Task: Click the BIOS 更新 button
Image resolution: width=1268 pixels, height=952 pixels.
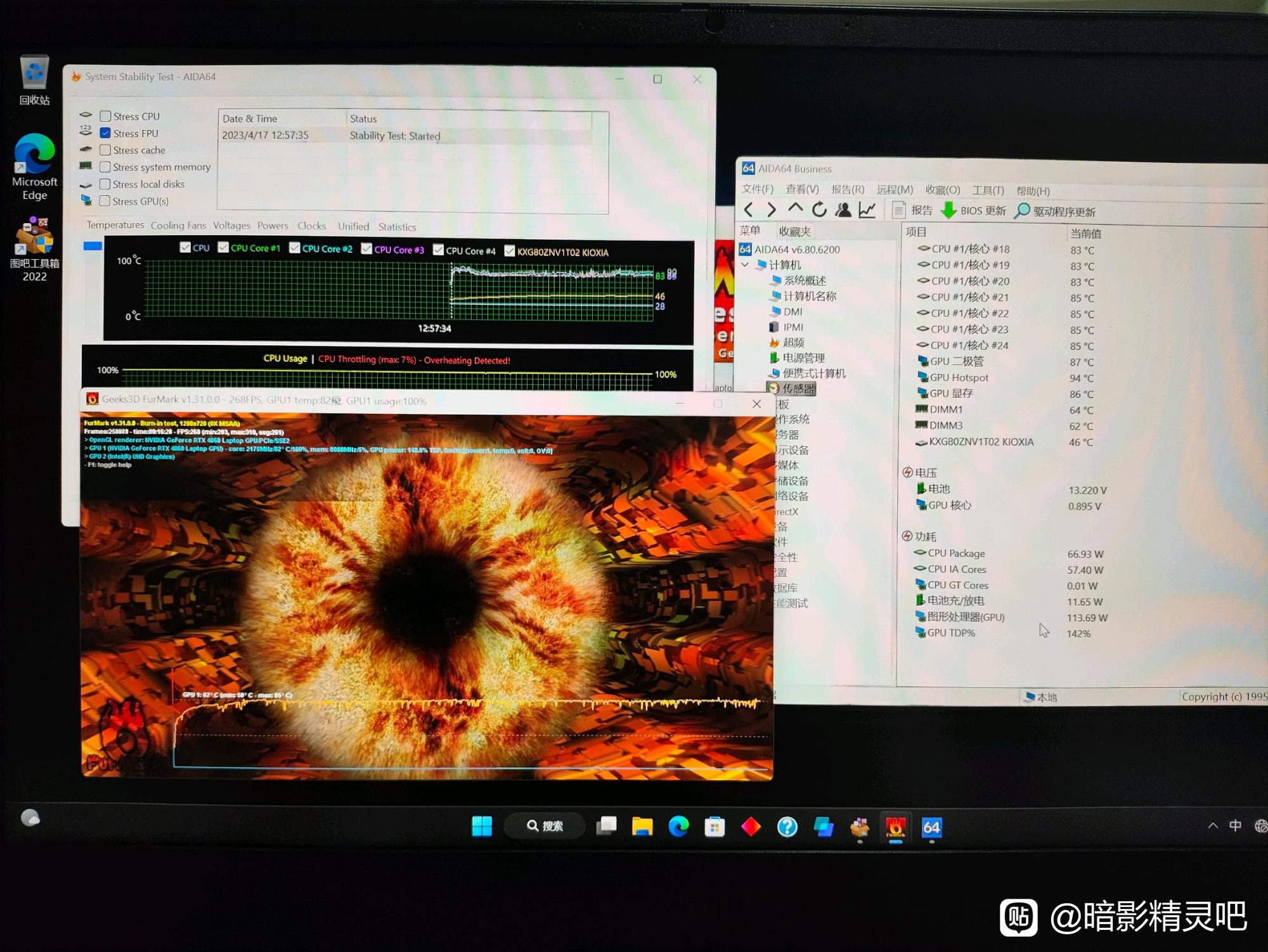Action: click(973, 210)
